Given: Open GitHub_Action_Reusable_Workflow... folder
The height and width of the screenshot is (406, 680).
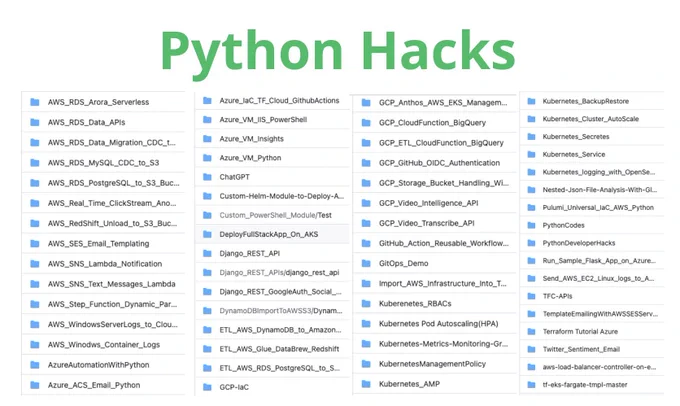Looking at the screenshot, I should (x=444, y=243).
